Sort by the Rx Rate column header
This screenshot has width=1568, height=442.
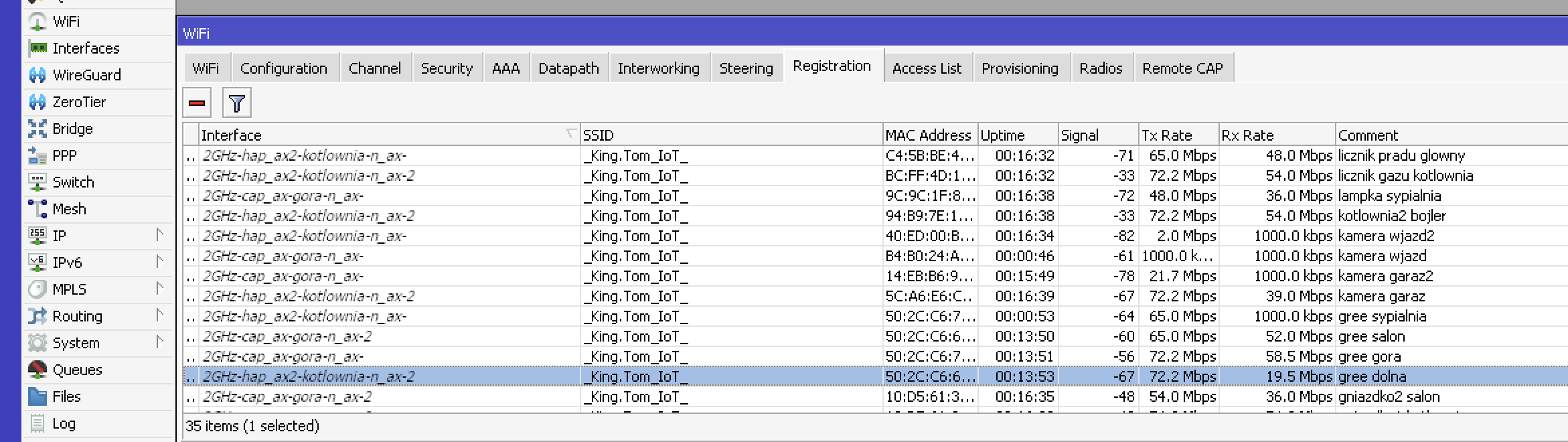(x=1277, y=135)
